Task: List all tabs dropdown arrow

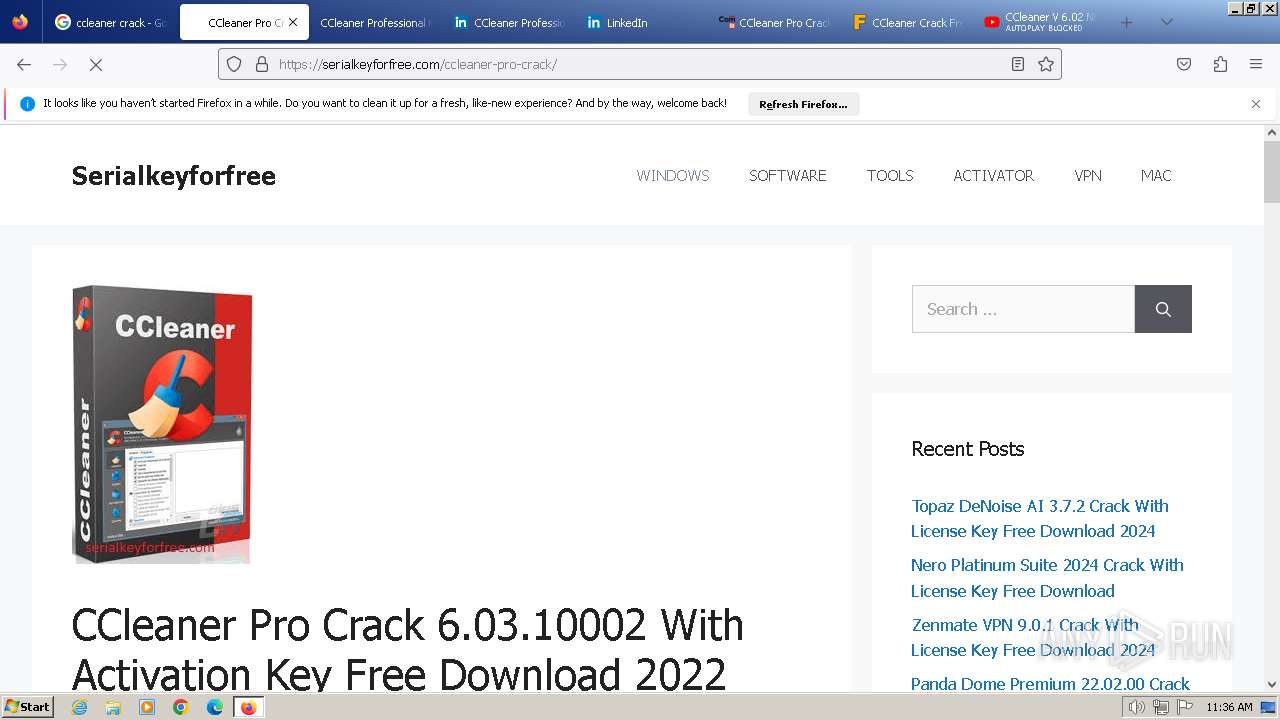Action: tap(1166, 22)
